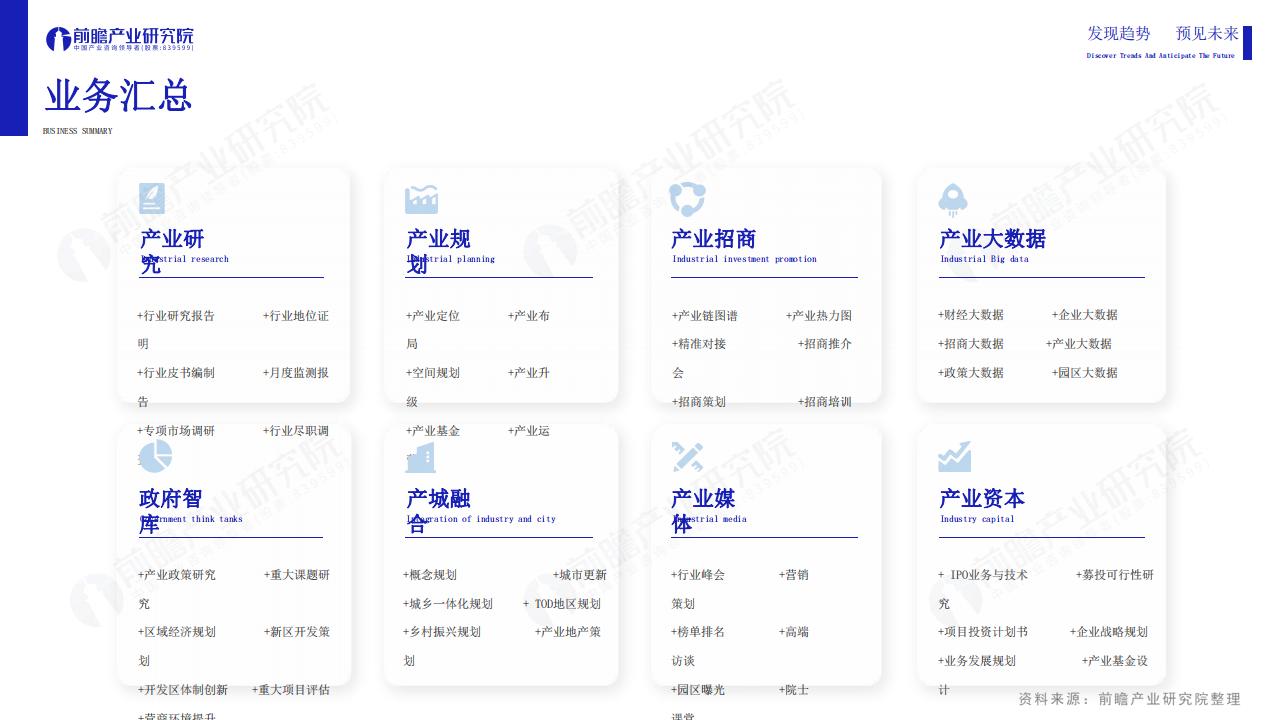
Task: Click the 资料来源 source note
Action: pyautogui.click(x=1129, y=699)
